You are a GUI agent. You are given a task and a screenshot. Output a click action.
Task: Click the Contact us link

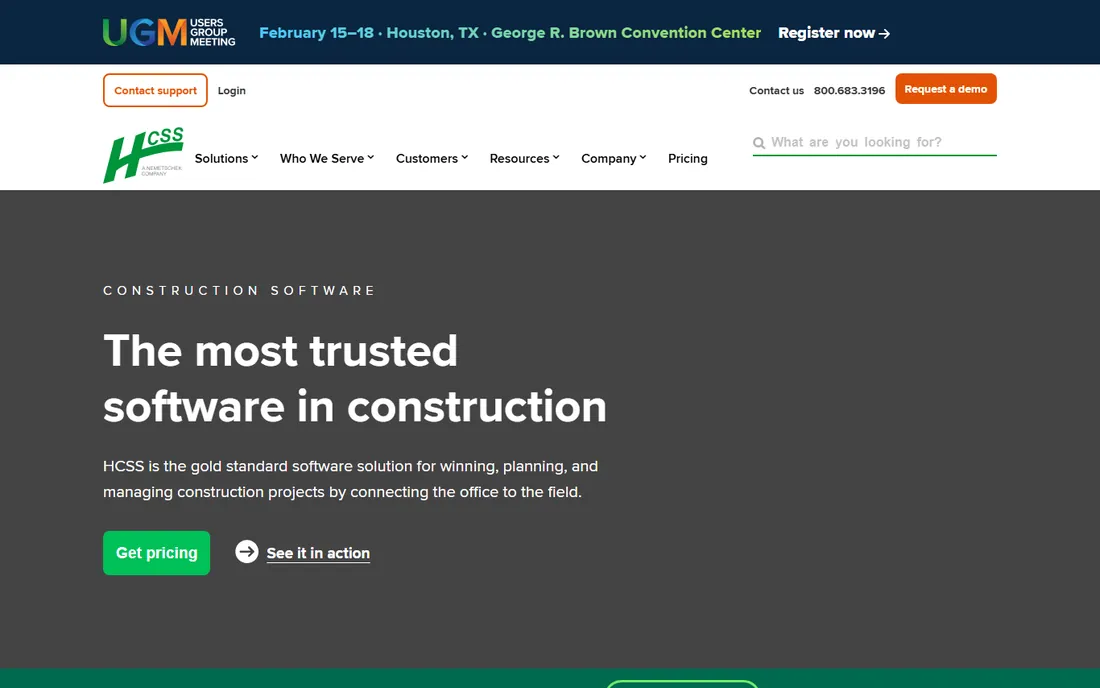coord(776,90)
